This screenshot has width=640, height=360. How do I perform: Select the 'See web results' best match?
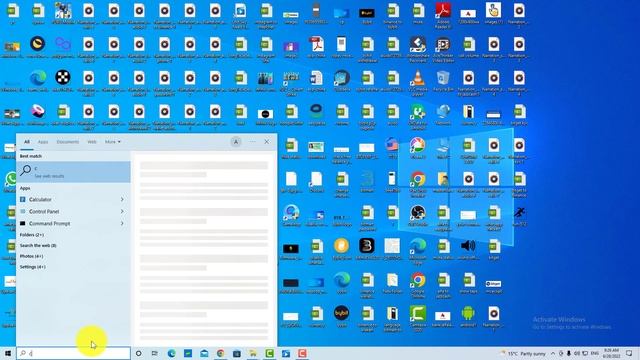point(73,172)
